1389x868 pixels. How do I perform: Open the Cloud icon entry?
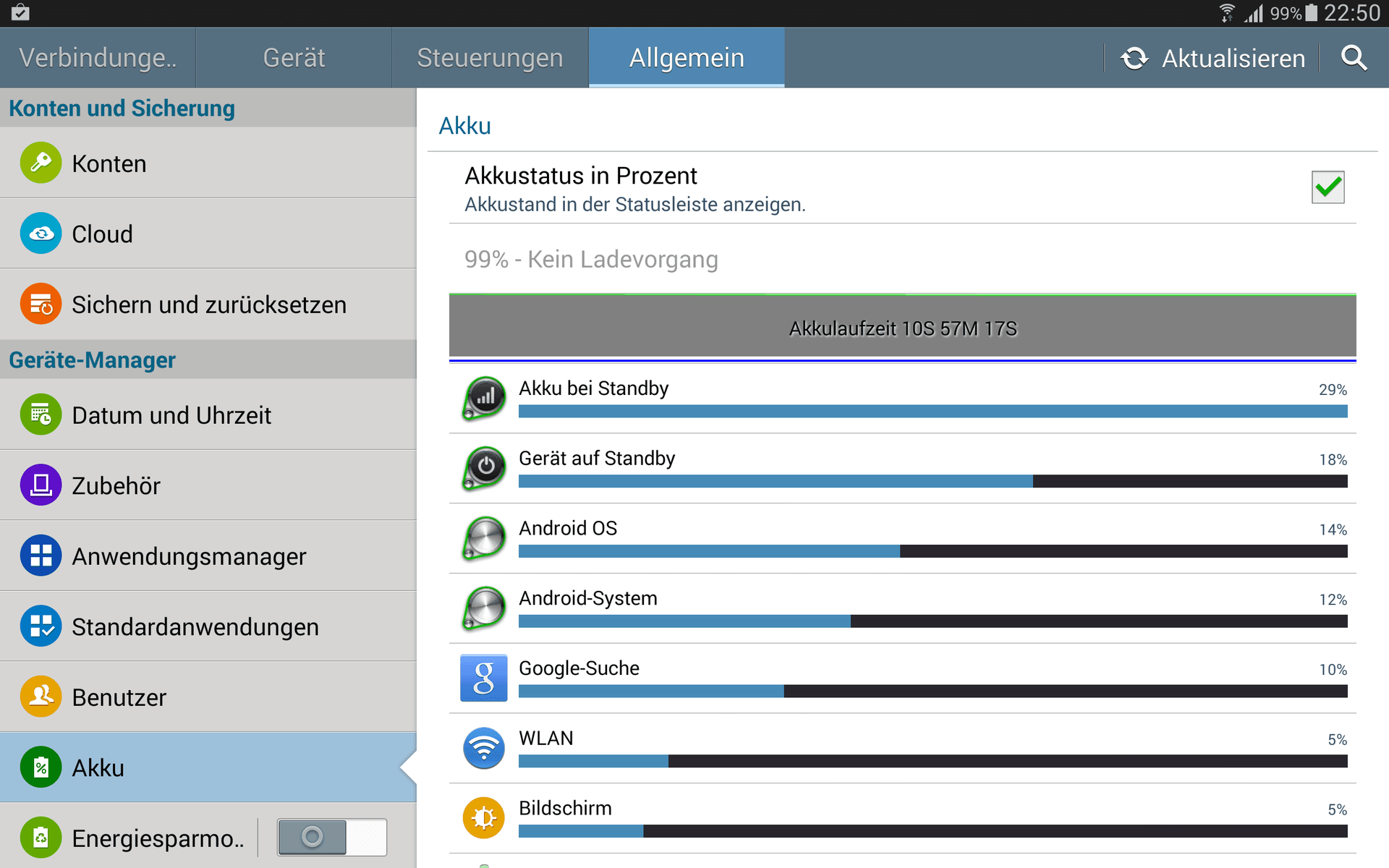[41, 233]
